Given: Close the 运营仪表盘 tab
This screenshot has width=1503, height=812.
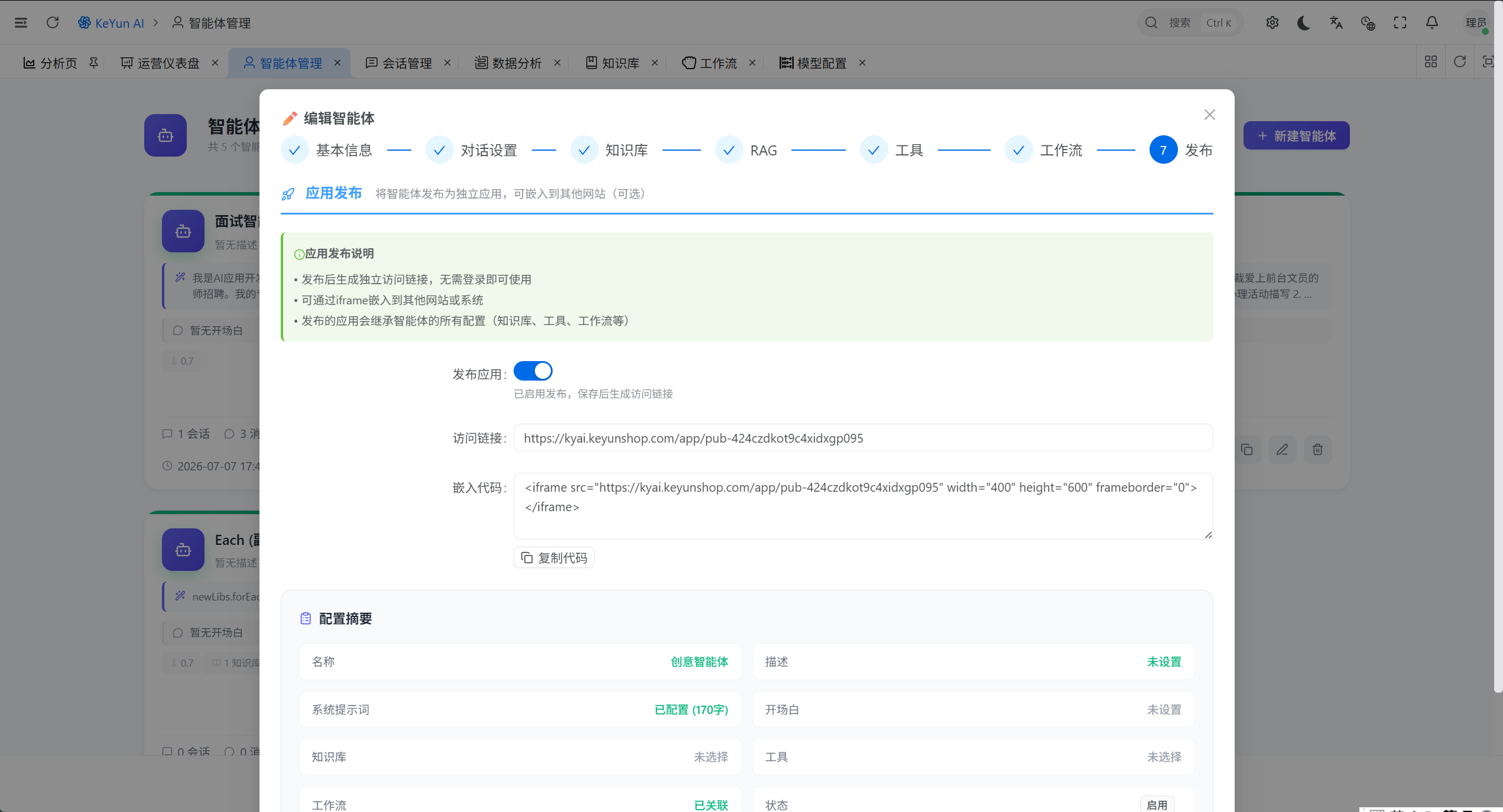Looking at the screenshot, I should pos(215,63).
